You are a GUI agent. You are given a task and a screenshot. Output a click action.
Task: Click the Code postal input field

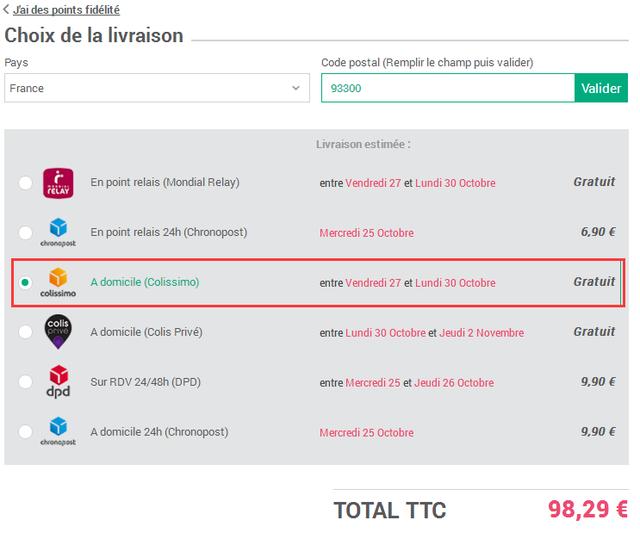tap(448, 88)
